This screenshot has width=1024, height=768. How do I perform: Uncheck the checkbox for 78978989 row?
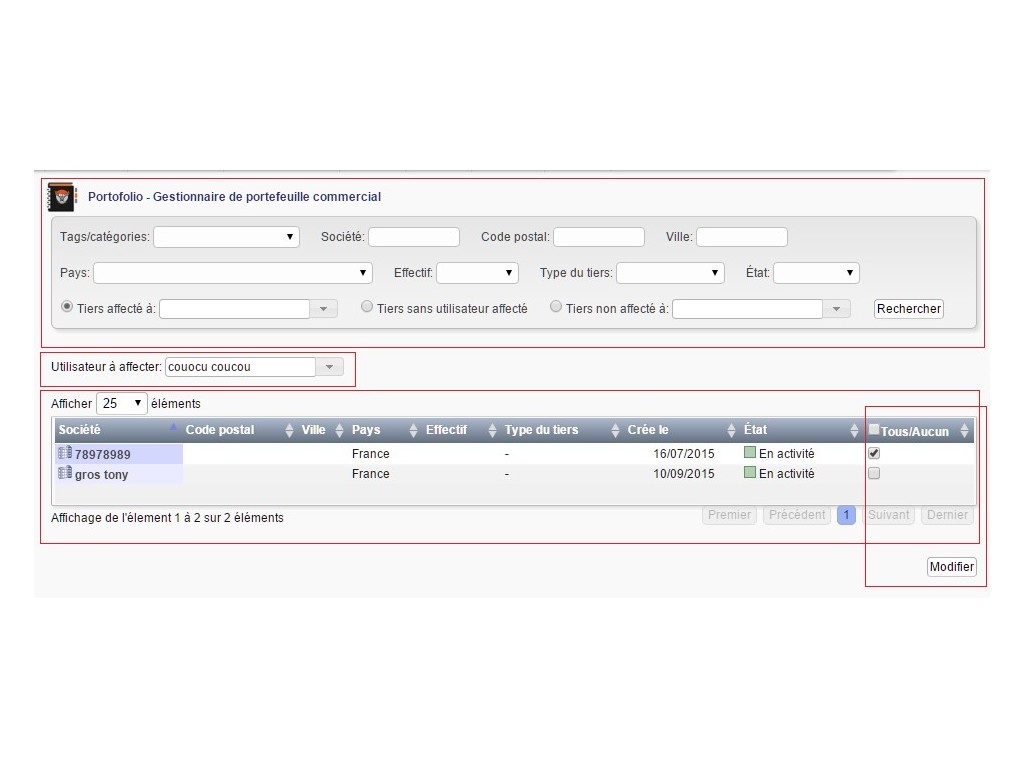[x=874, y=453]
